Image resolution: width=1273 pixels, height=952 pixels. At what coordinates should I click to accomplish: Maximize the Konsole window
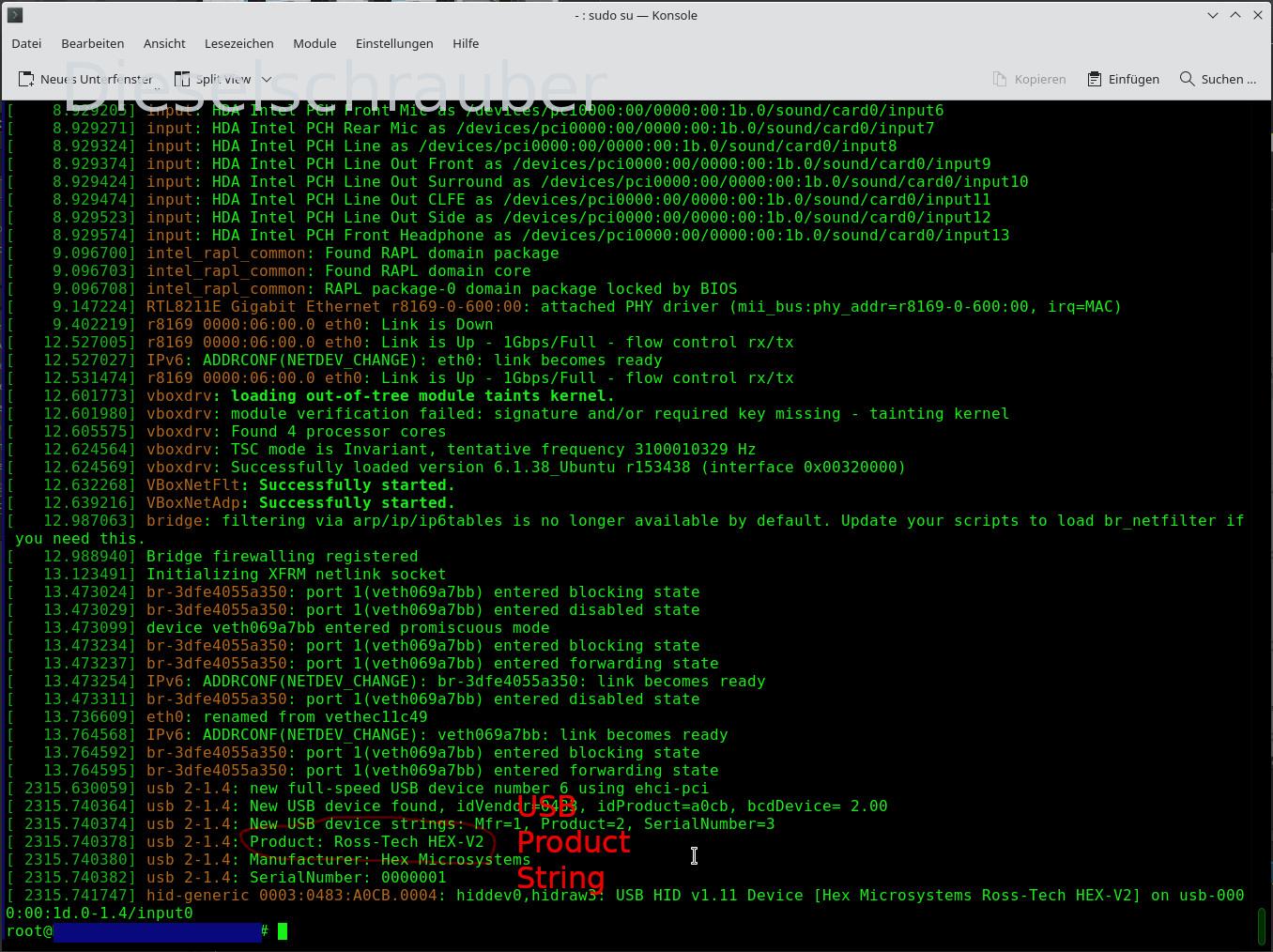tap(1235, 15)
